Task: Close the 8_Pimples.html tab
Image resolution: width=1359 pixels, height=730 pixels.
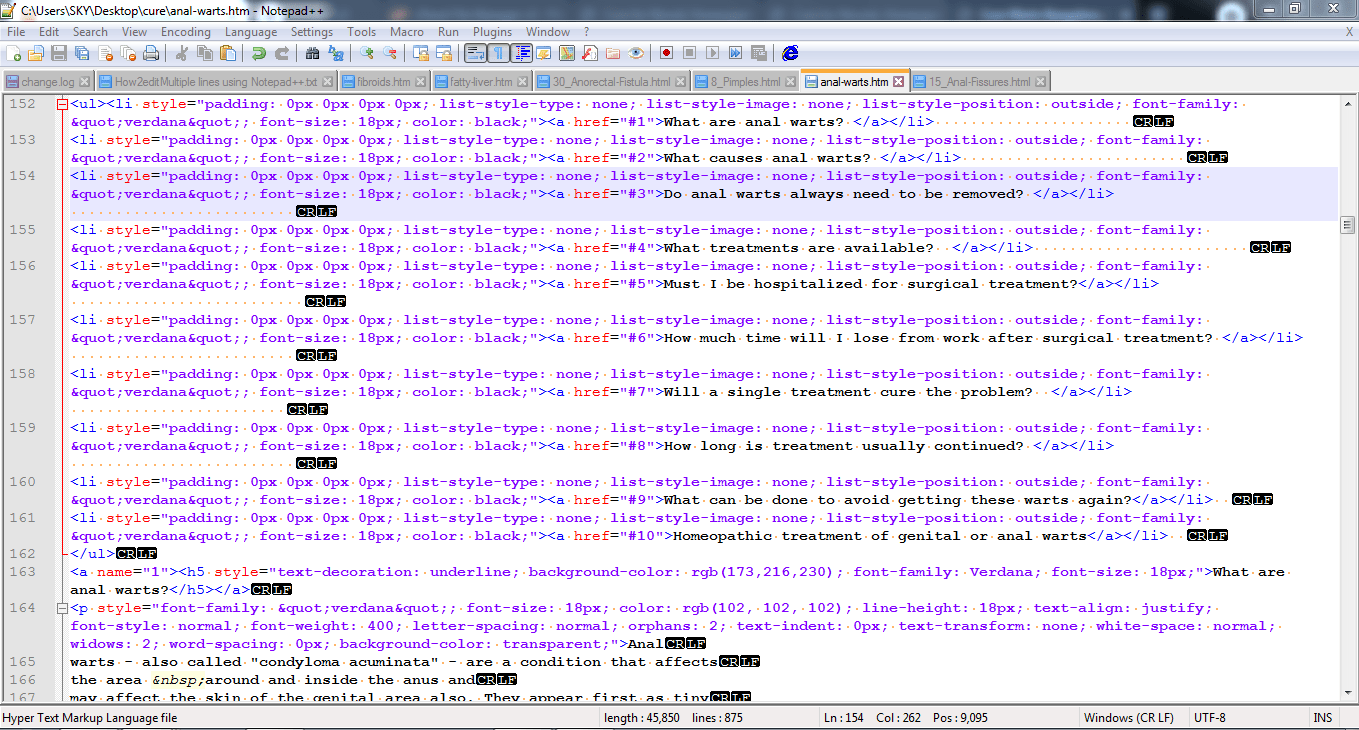Action: 790,82
